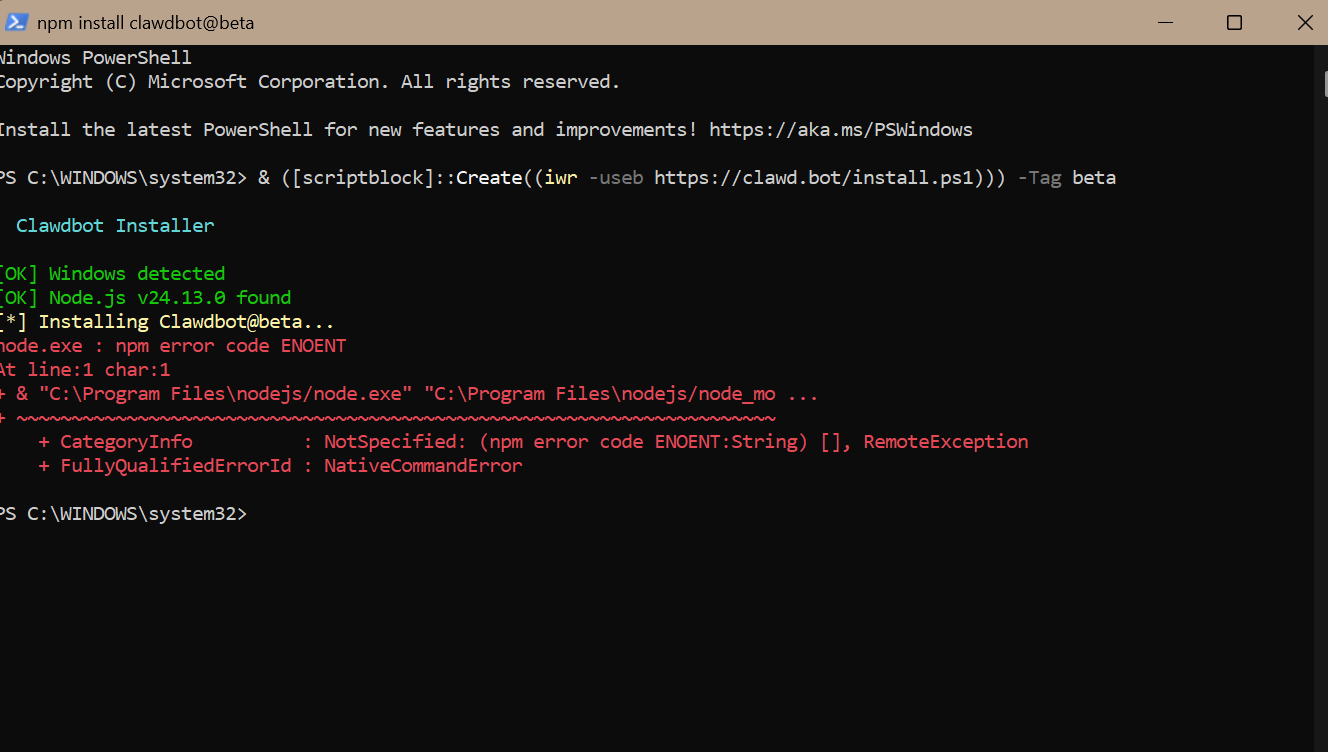Click the PowerShell icon in title bar
Screen dimensions: 1328x752
(16, 22)
